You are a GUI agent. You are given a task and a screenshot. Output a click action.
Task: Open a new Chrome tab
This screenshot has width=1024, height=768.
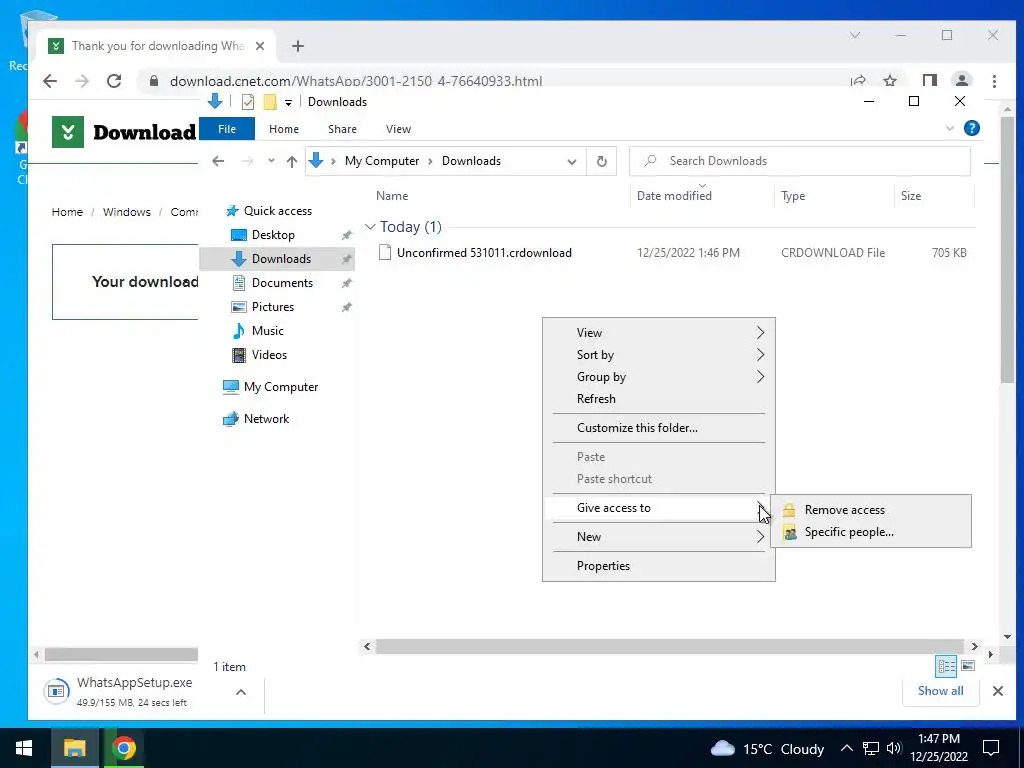point(298,46)
